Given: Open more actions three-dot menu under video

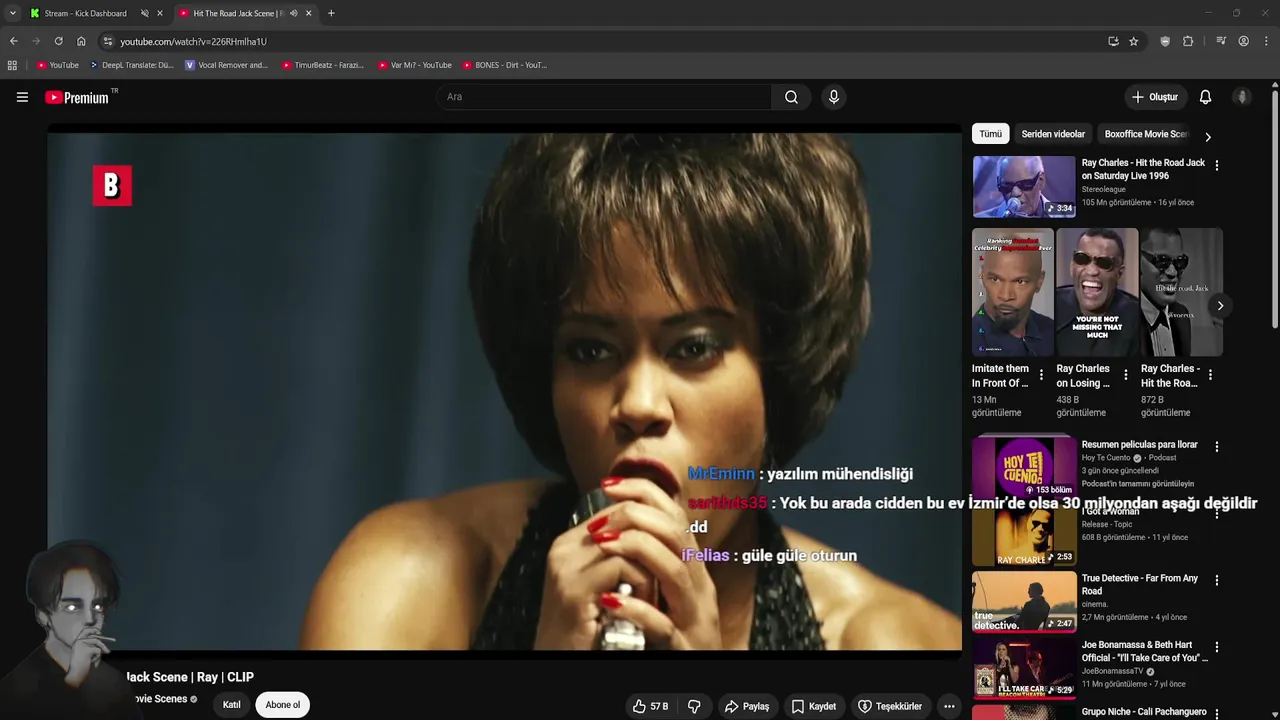Looking at the screenshot, I should (x=949, y=706).
